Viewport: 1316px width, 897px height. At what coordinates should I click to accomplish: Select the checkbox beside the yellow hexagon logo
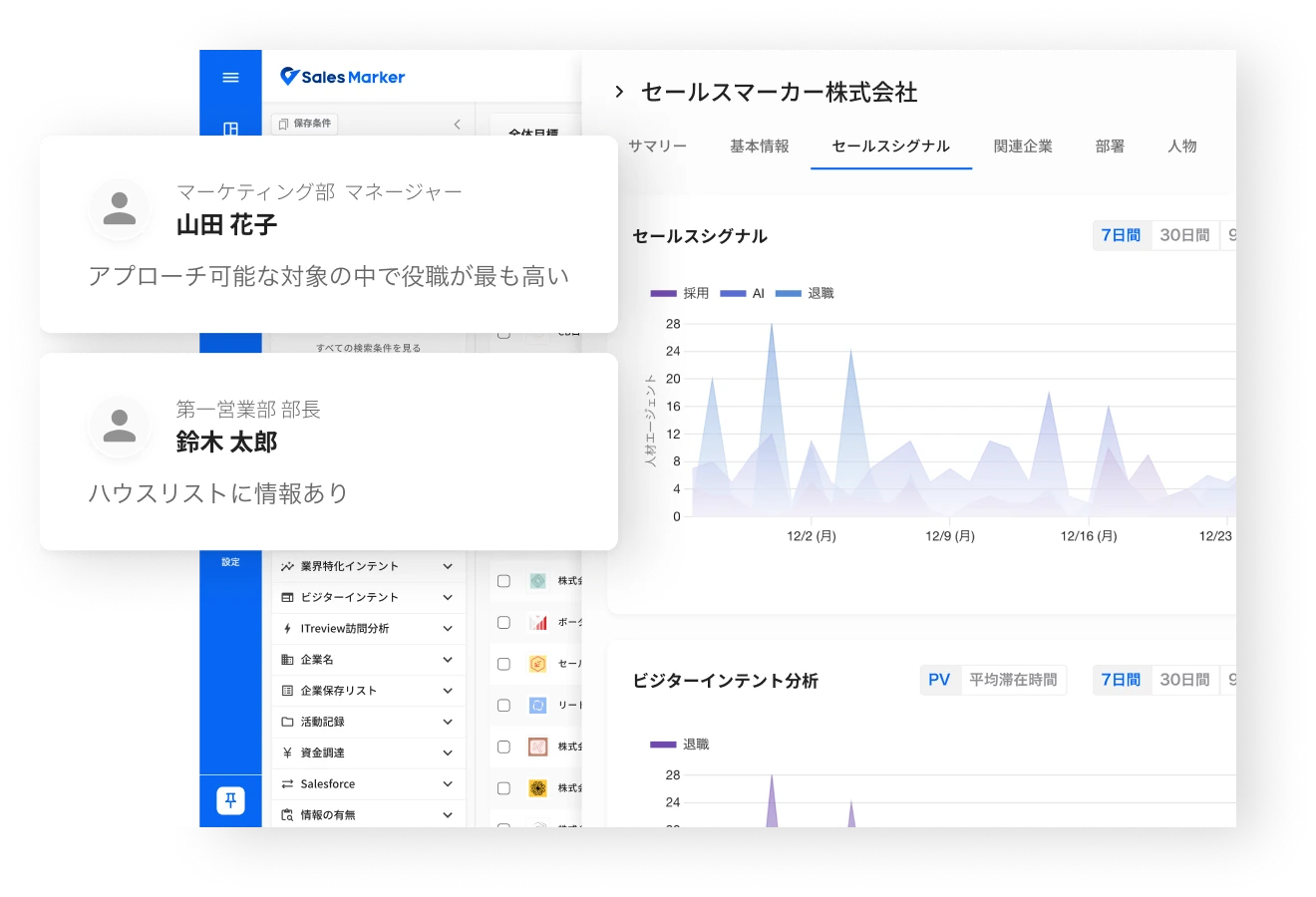[x=503, y=664]
